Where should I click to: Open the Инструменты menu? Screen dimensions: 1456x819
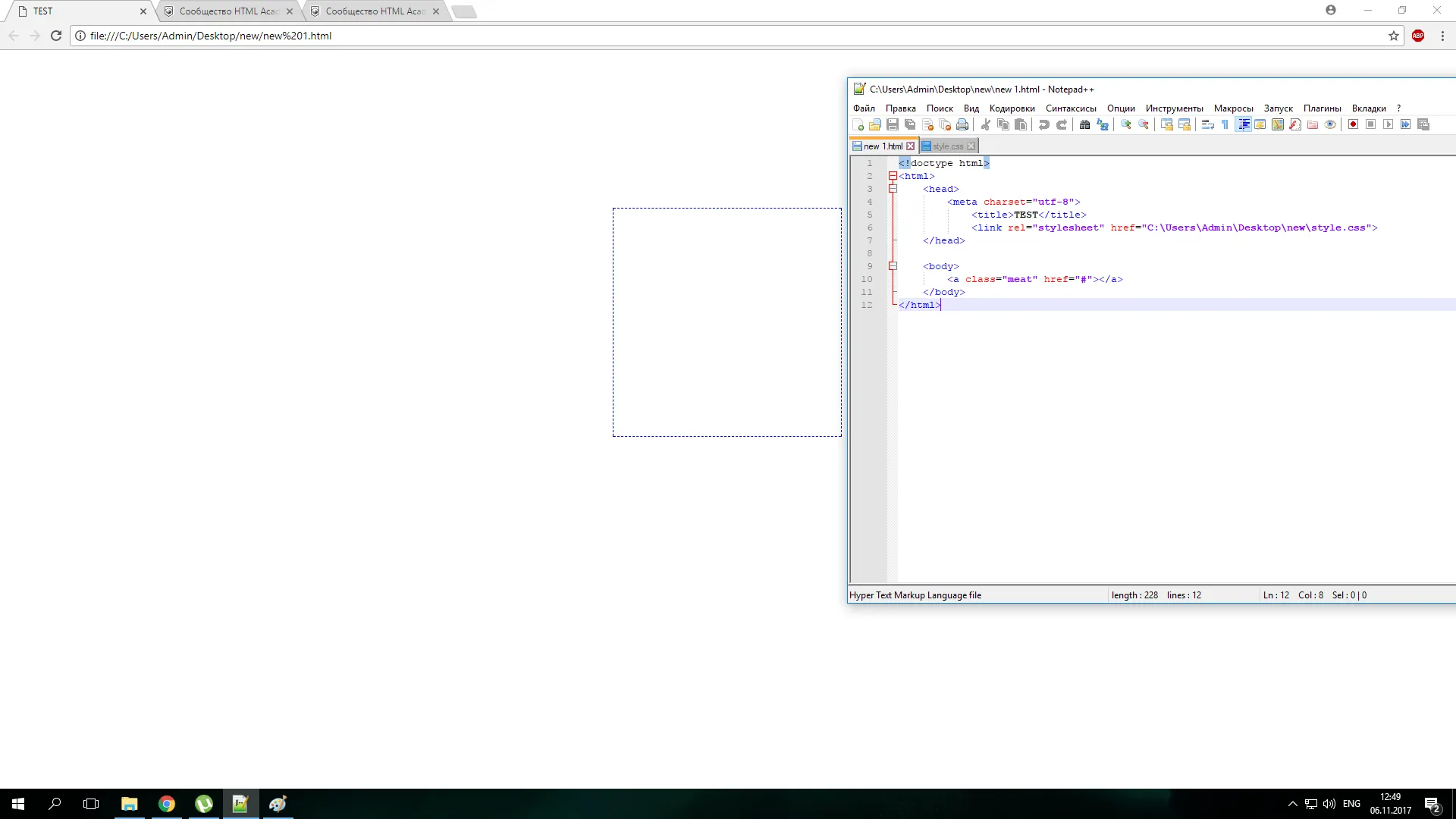tap(1174, 108)
